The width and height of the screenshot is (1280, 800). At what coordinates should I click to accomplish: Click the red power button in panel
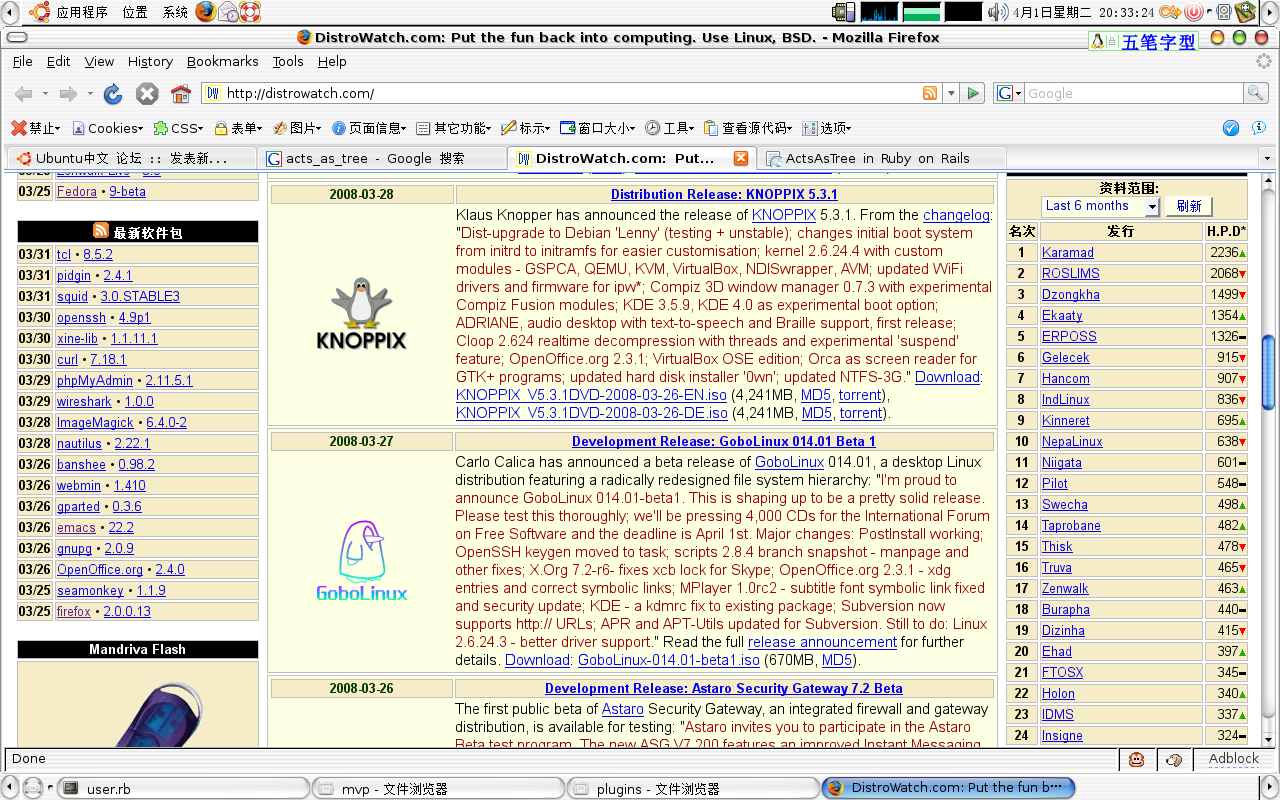pos(1194,12)
